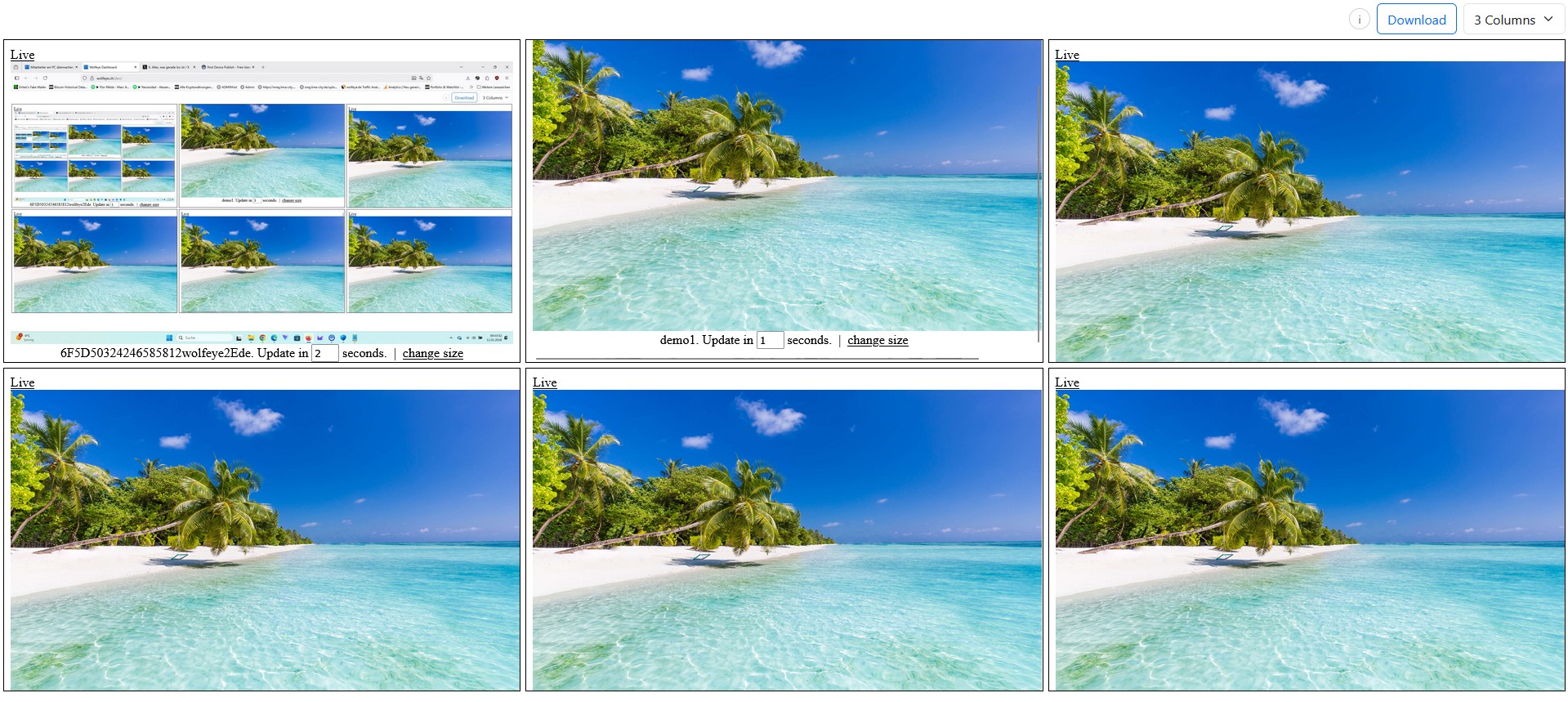Open Live link in top-right panel
1568x702 pixels.
(1066, 55)
